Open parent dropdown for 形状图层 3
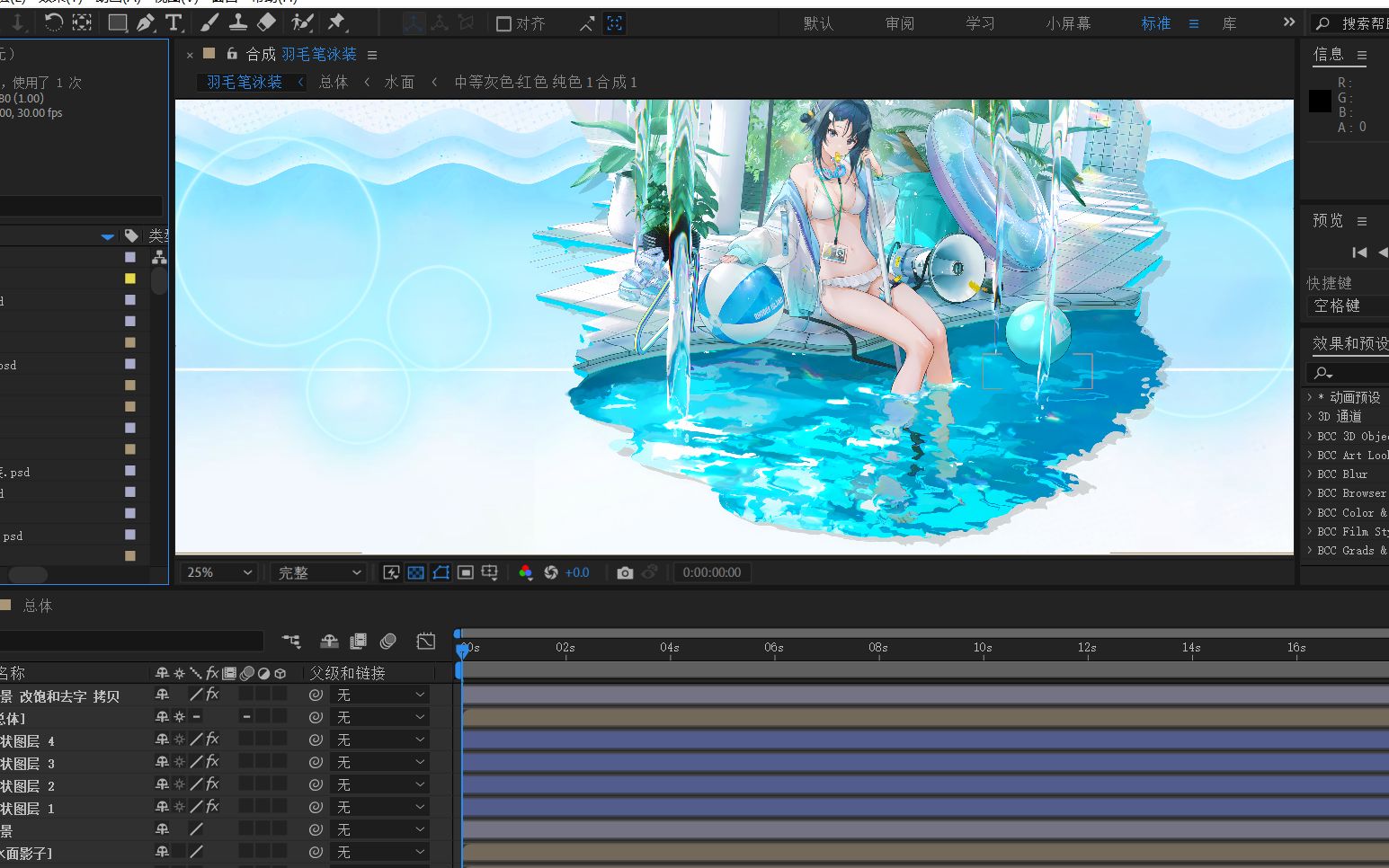Screen dimensions: 1389x868 pyautogui.click(x=380, y=762)
